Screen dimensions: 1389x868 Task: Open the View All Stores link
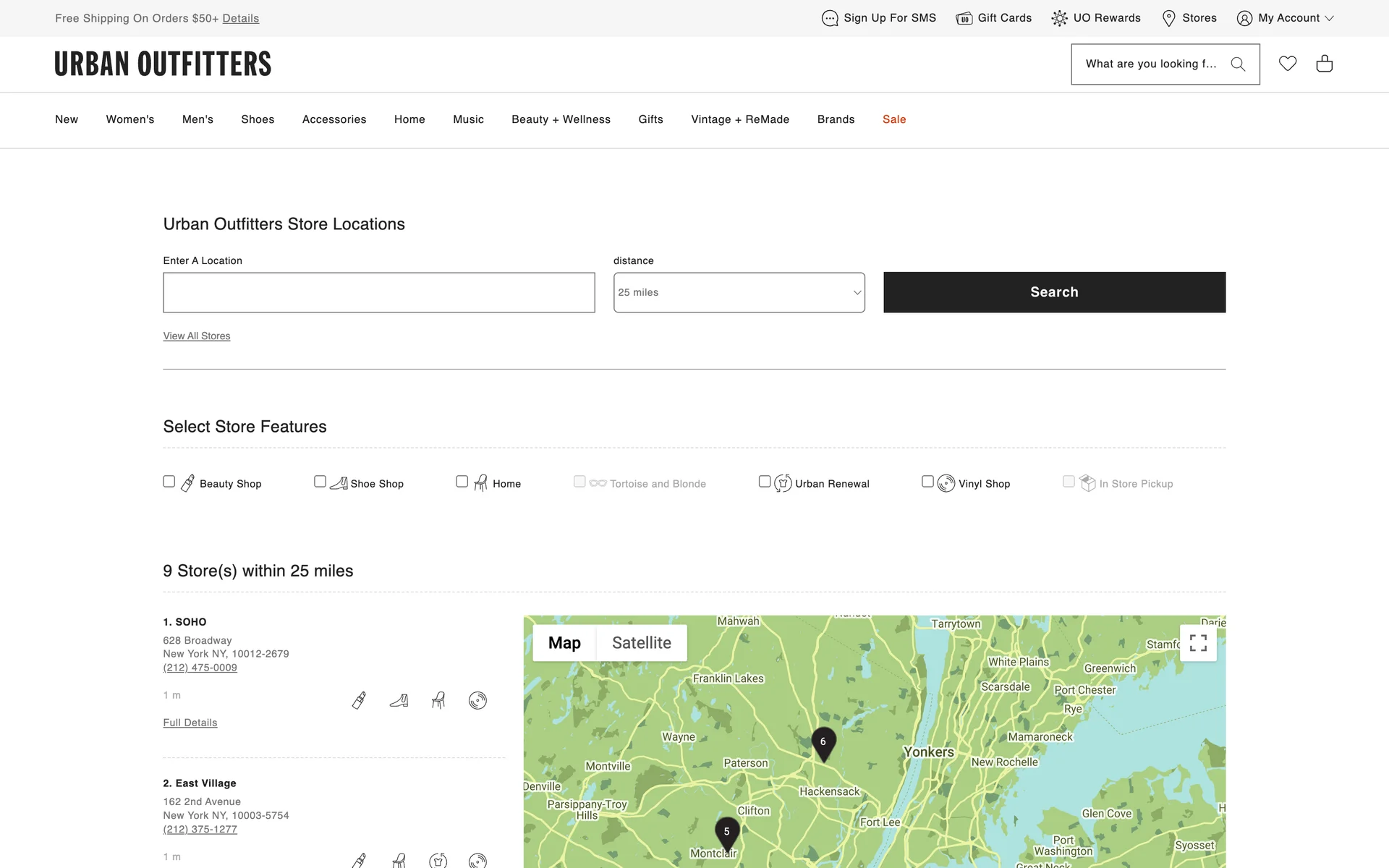tap(197, 336)
